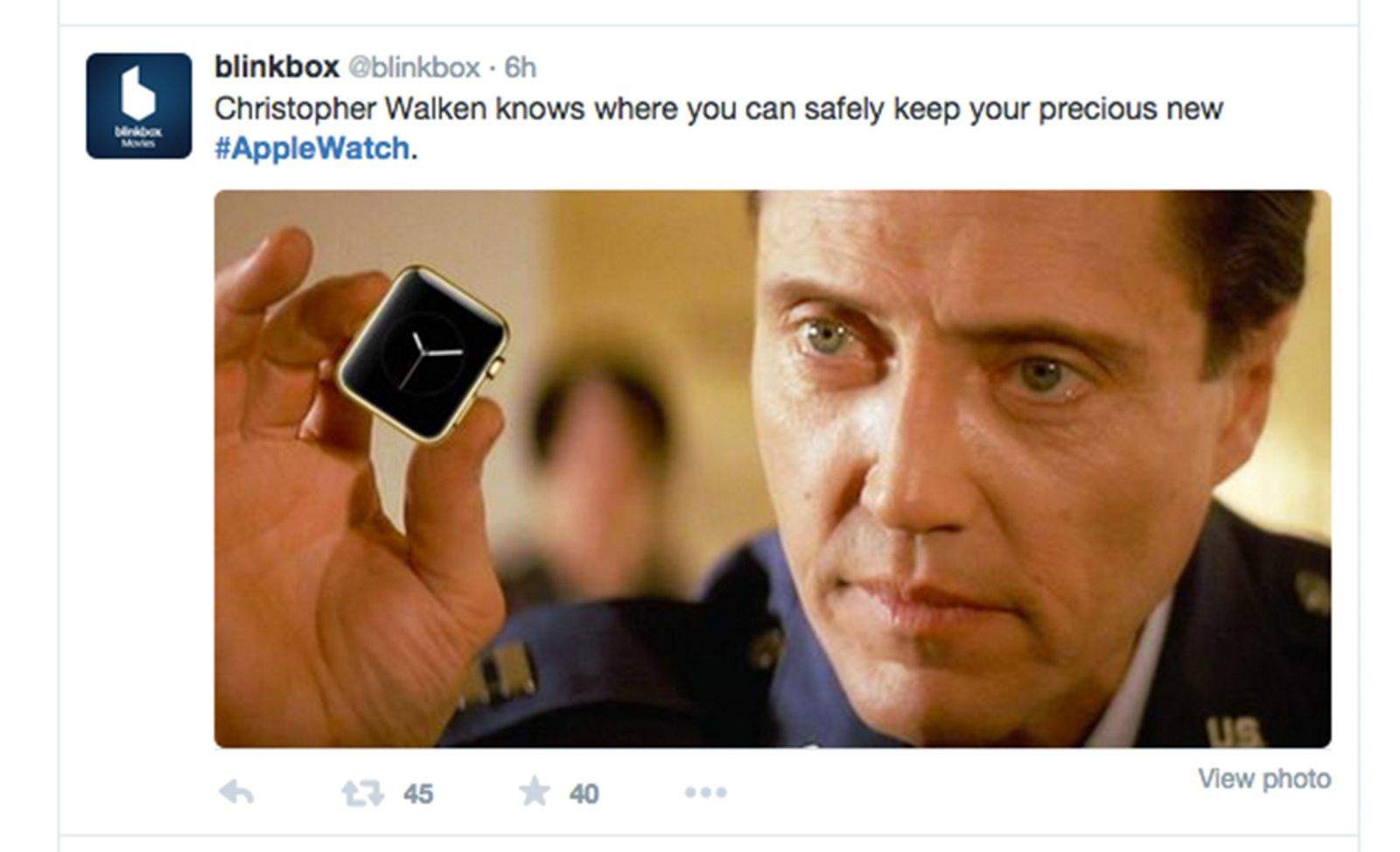The width and height of the screenshot is (1400, 852).
Task: Click the reply arrow icon
Action: point(236,793)
